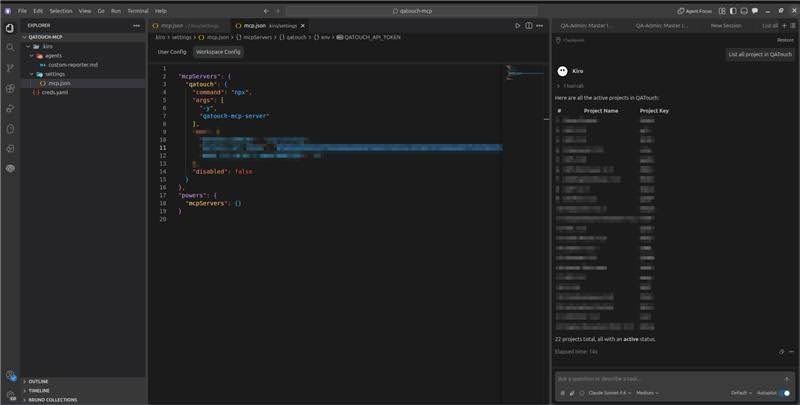Image resolution: width=800 pixels, height=405 pixels.
Task: Open the Go menu
Action: coord(101,11)
